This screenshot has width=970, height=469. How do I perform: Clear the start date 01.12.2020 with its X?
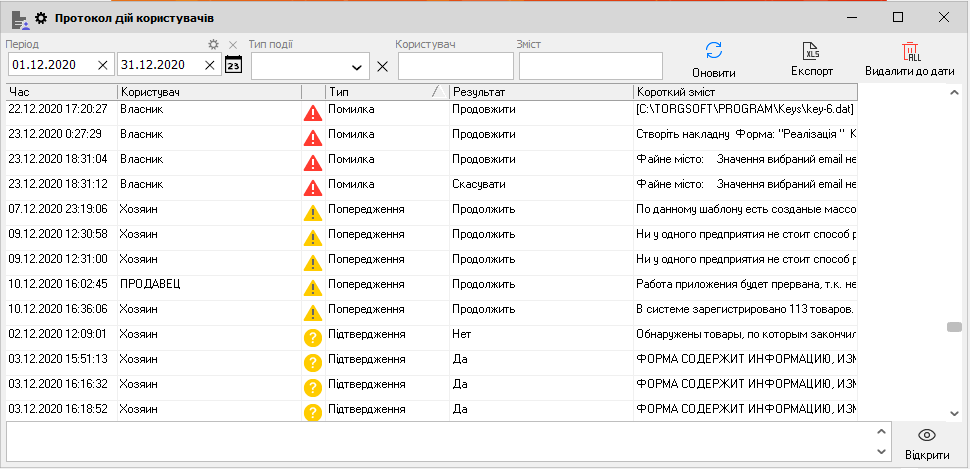(x=103, y=65)
